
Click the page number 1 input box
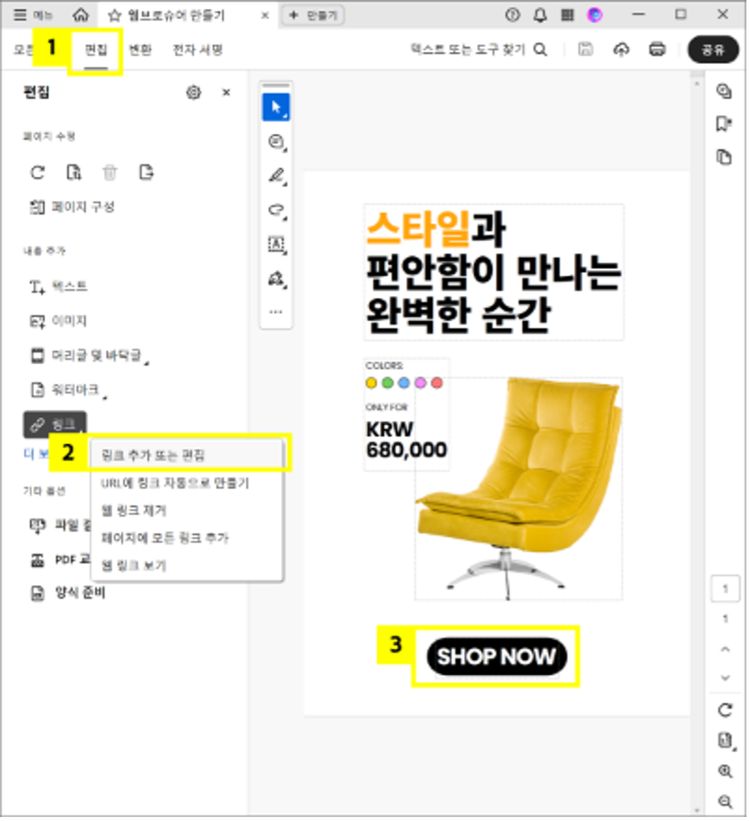(725, 589)
